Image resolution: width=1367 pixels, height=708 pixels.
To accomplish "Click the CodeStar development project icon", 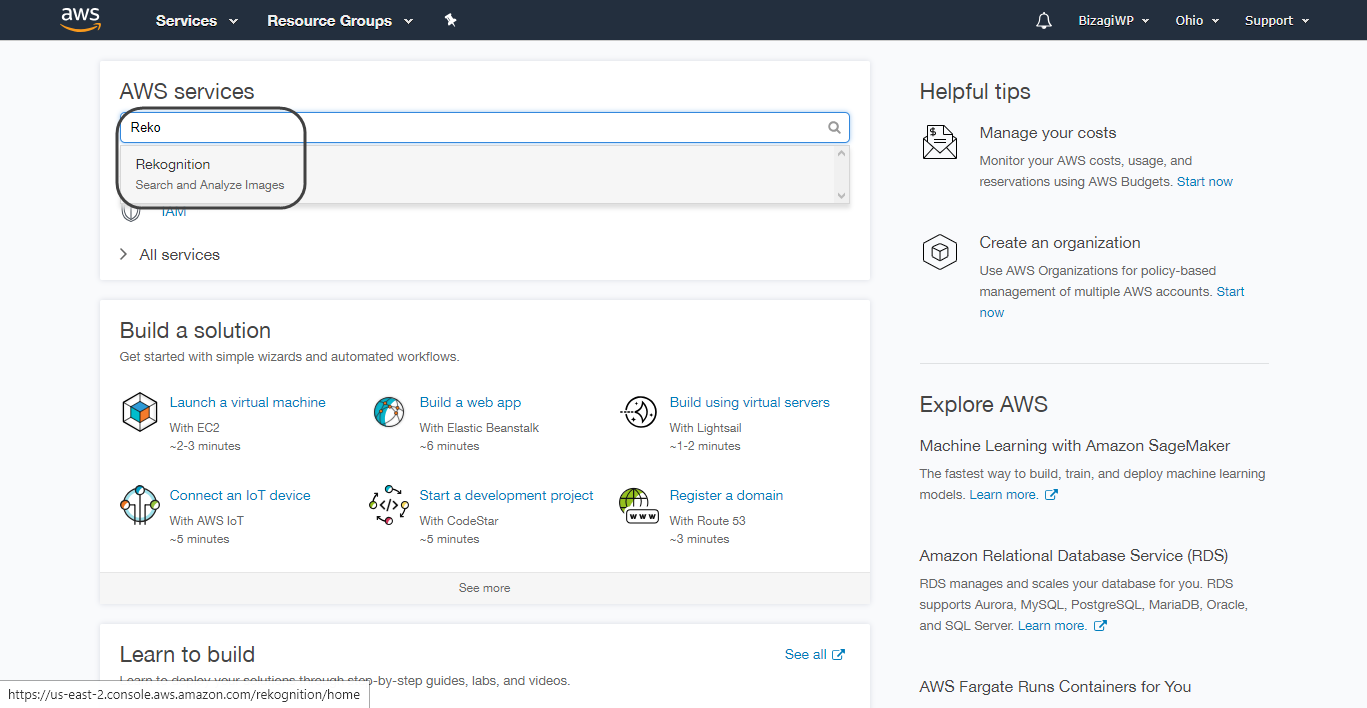I will [x=389, y=505].
